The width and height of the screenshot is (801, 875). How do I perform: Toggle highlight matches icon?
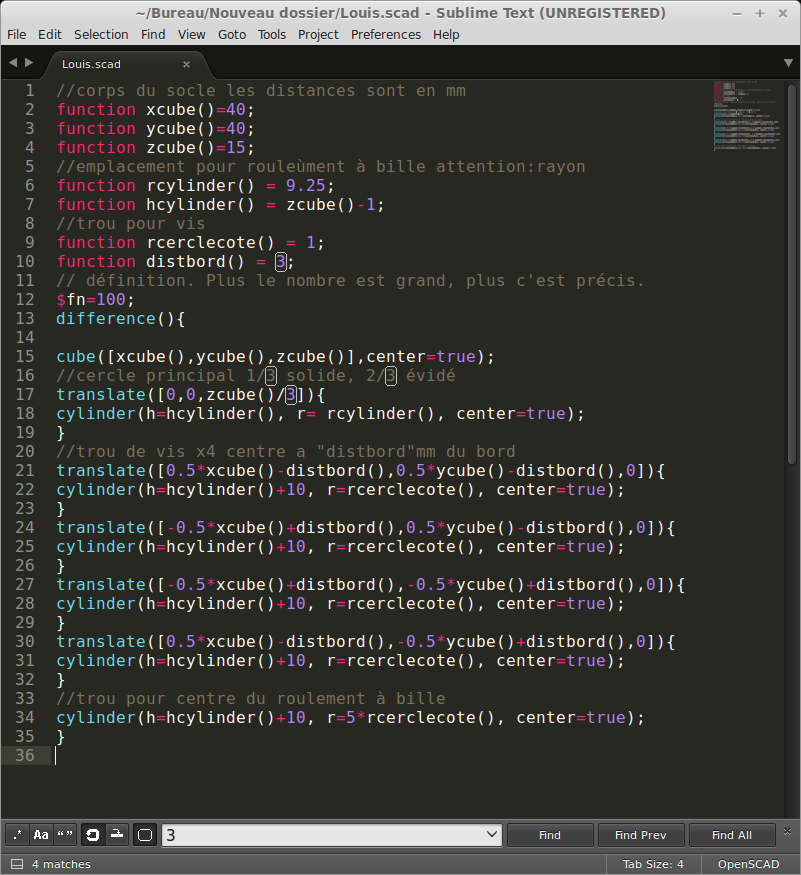[145, 835]
